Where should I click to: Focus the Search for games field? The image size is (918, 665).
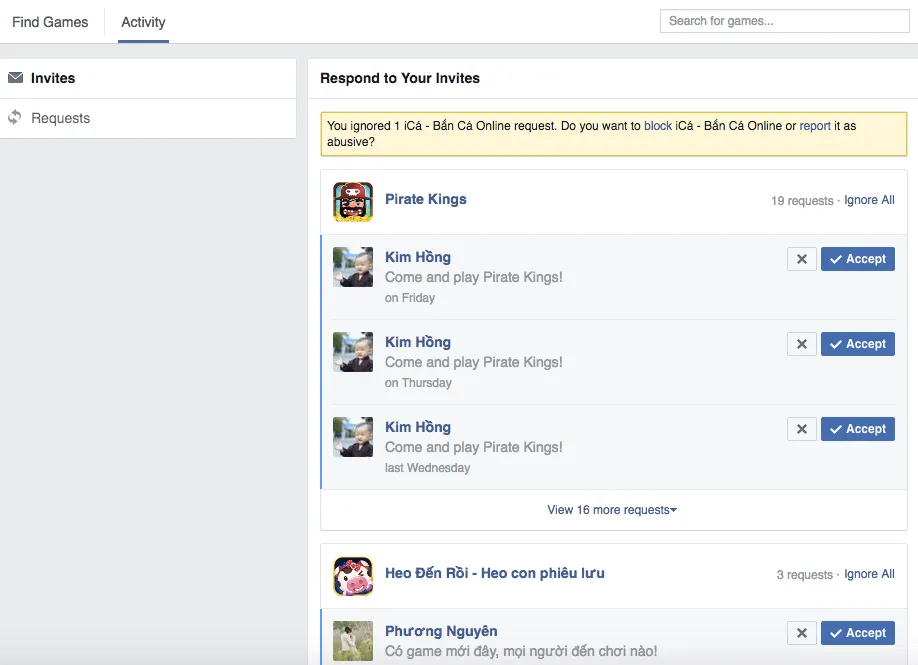click(783, 21)
